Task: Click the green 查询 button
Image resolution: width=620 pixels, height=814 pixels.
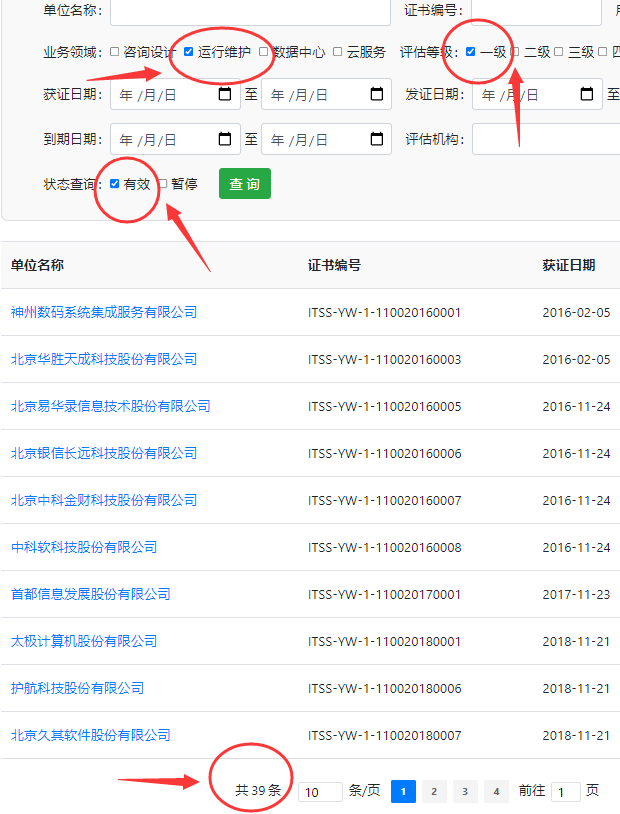Action: [x=245, y=184]
